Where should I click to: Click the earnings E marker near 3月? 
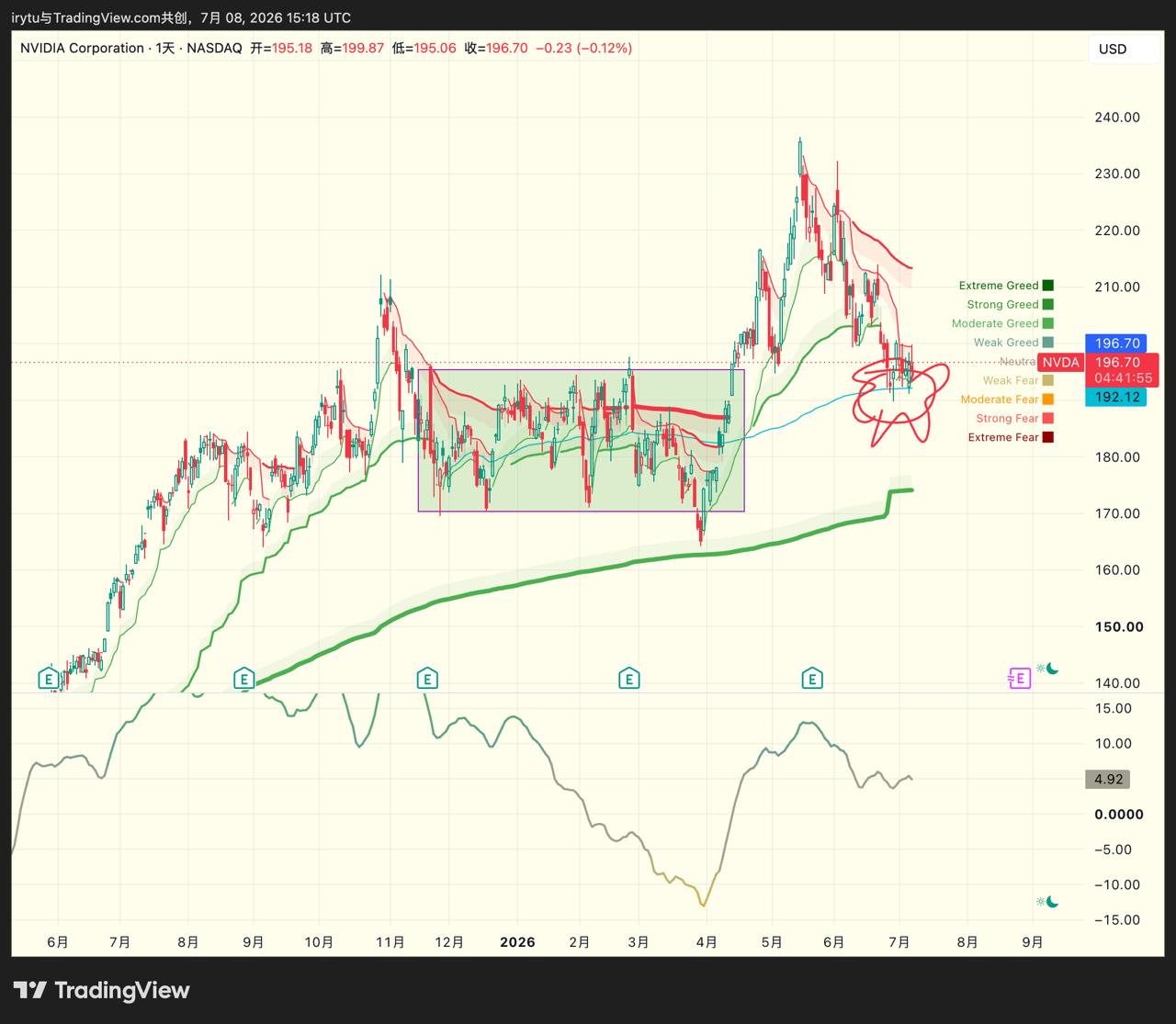(x=628, y=680)
